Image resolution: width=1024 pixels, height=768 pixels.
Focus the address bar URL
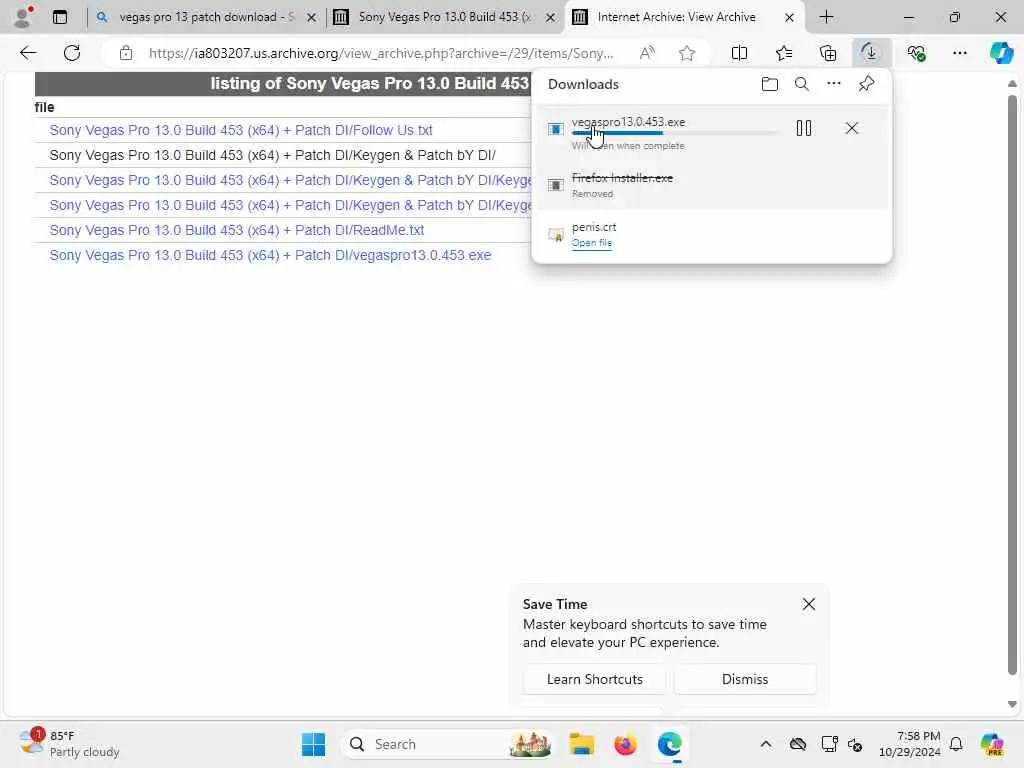(381, 53)
